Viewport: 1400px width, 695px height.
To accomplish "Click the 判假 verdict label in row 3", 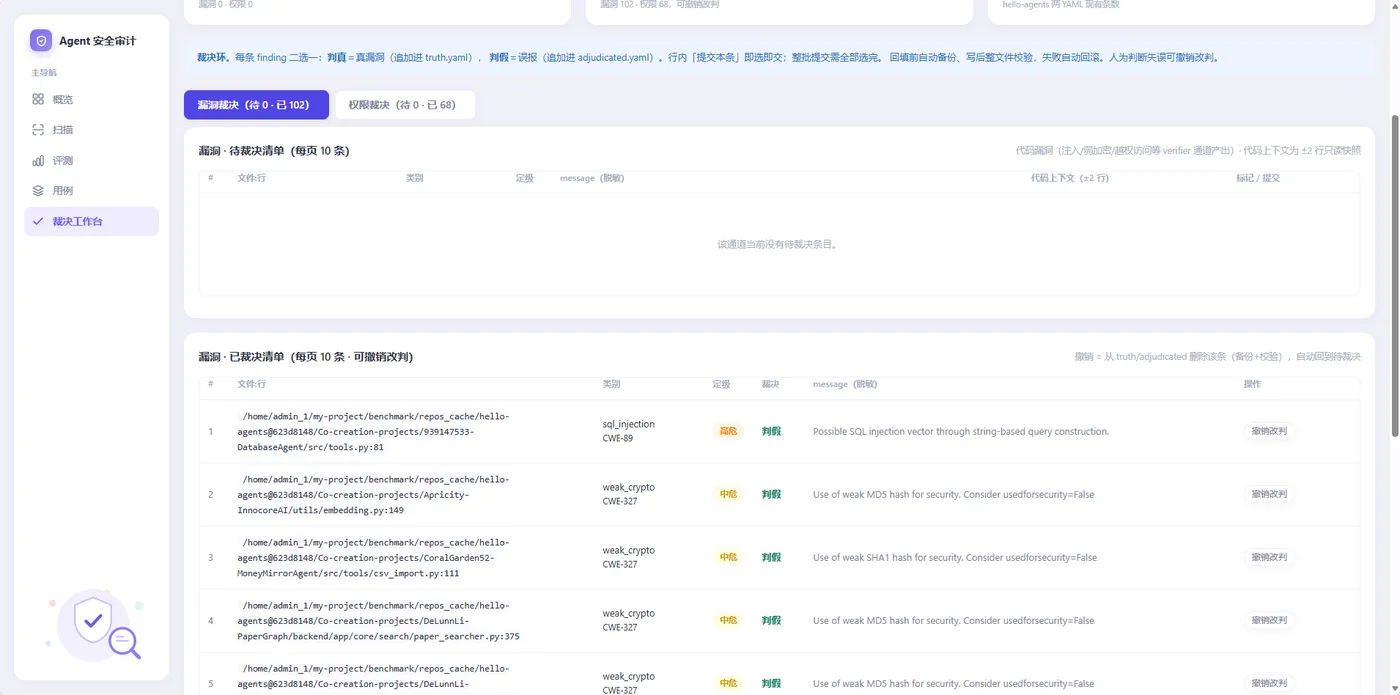I will (x=771, y=557).
